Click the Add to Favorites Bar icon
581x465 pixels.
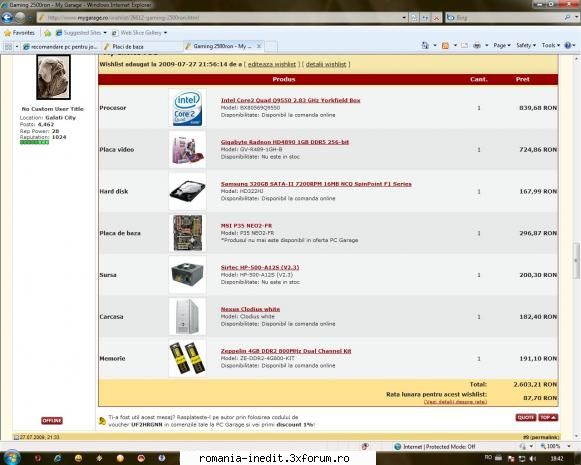click(x=47, y=33)
